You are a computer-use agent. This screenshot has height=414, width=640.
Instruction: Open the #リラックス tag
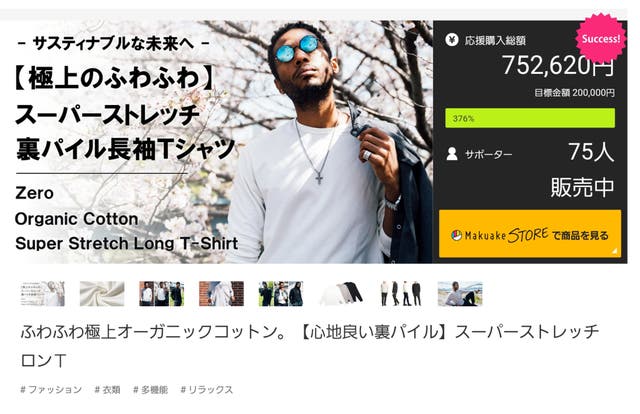pyautogui.click(x=207, y=390)
